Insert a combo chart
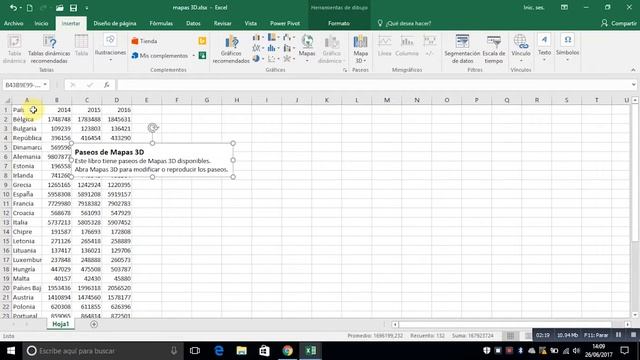Viewport: 640px width, 360px height. [289, 48]
